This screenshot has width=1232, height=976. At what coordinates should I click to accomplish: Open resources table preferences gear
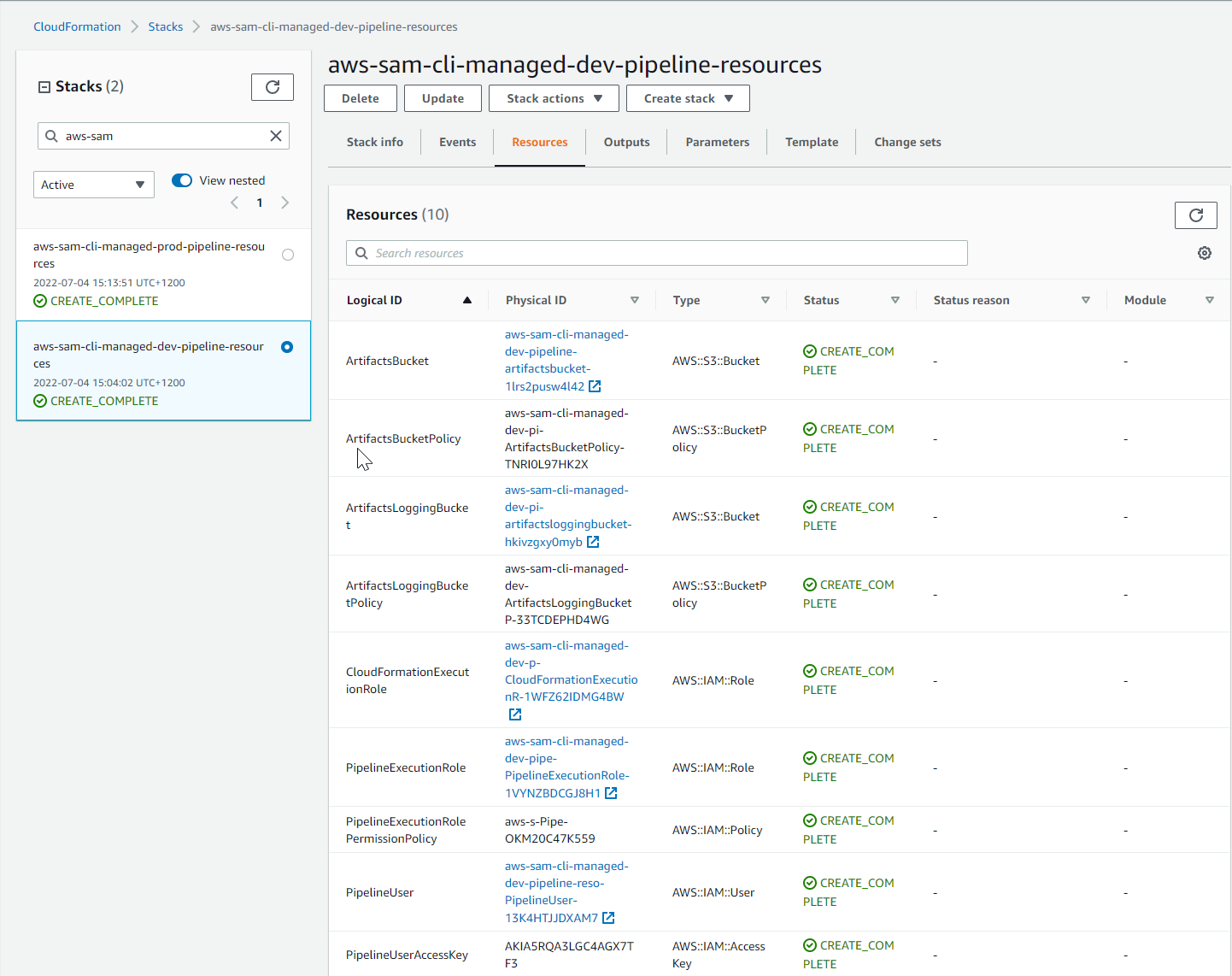(x=1205, y=253)
